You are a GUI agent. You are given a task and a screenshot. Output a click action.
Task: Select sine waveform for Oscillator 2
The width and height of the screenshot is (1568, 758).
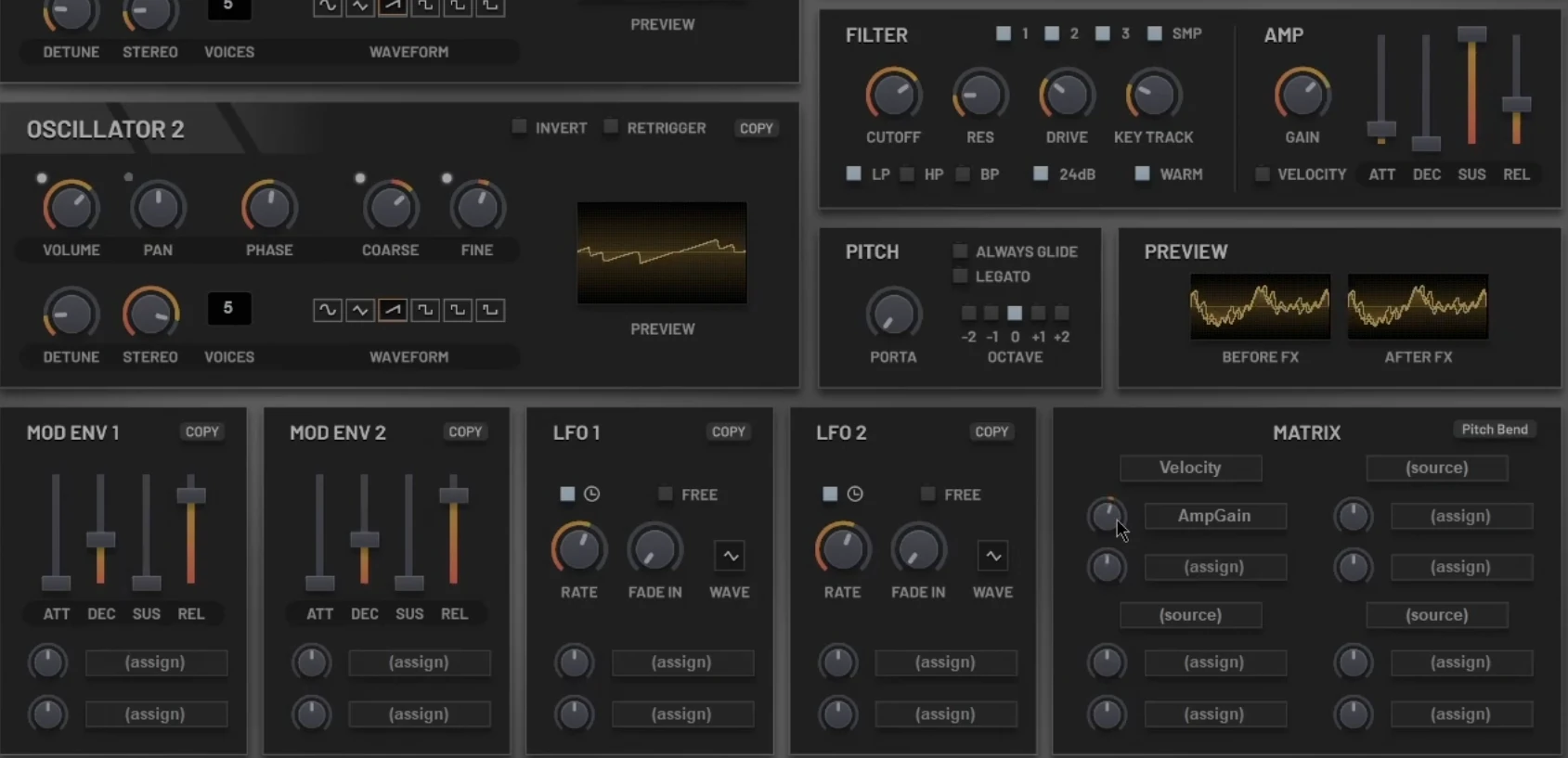click(327, 310)
